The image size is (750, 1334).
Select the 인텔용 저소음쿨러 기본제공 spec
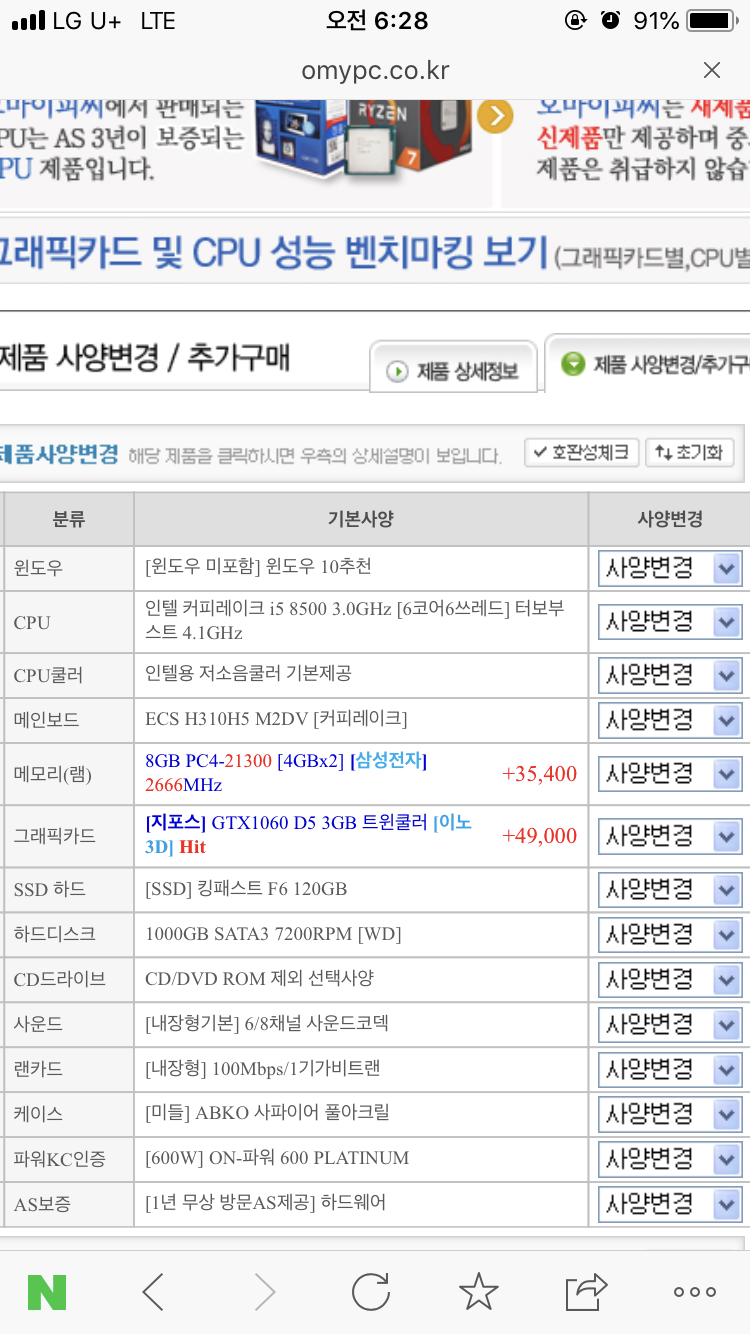coord(248,674)
